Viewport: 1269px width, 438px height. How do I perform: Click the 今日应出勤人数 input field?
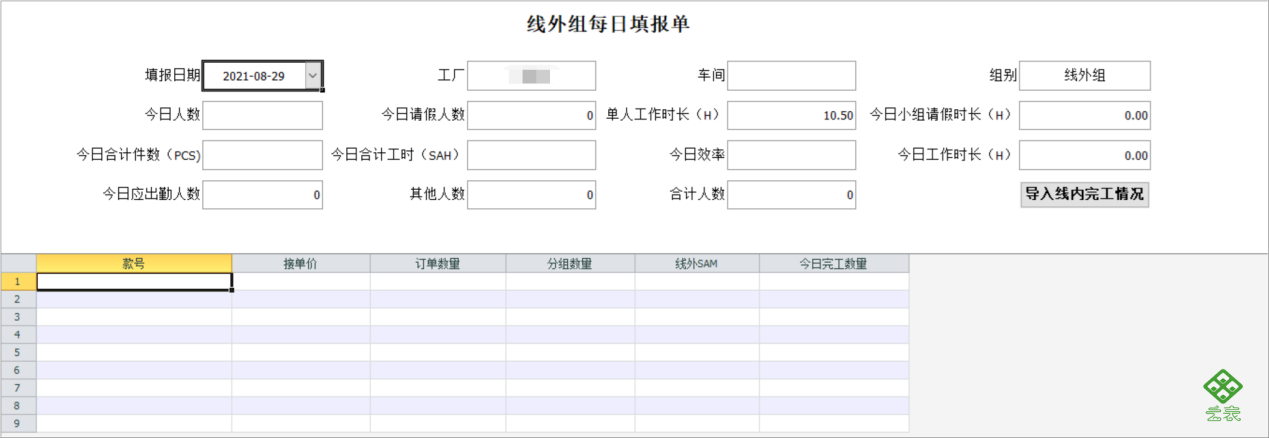(x=263, y=195)
